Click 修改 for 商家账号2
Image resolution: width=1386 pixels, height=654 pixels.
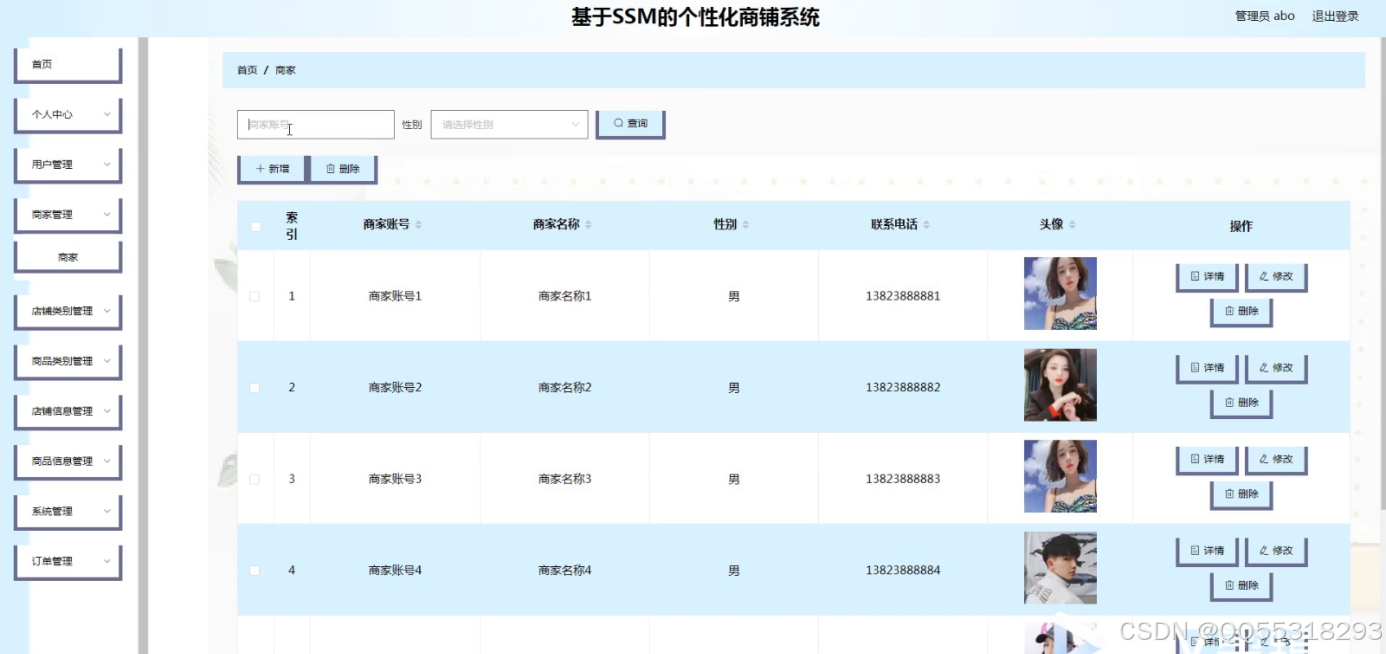click(x=1276, y=368)
